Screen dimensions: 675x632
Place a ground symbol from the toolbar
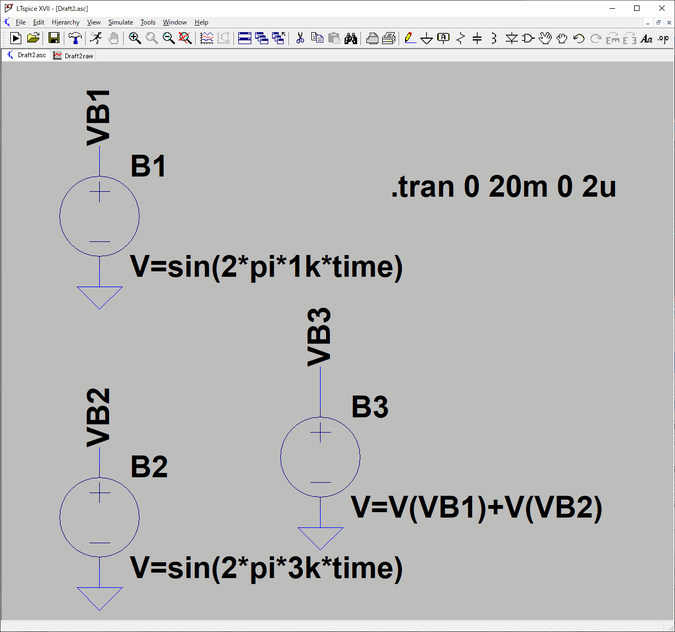tap(426, 38)
